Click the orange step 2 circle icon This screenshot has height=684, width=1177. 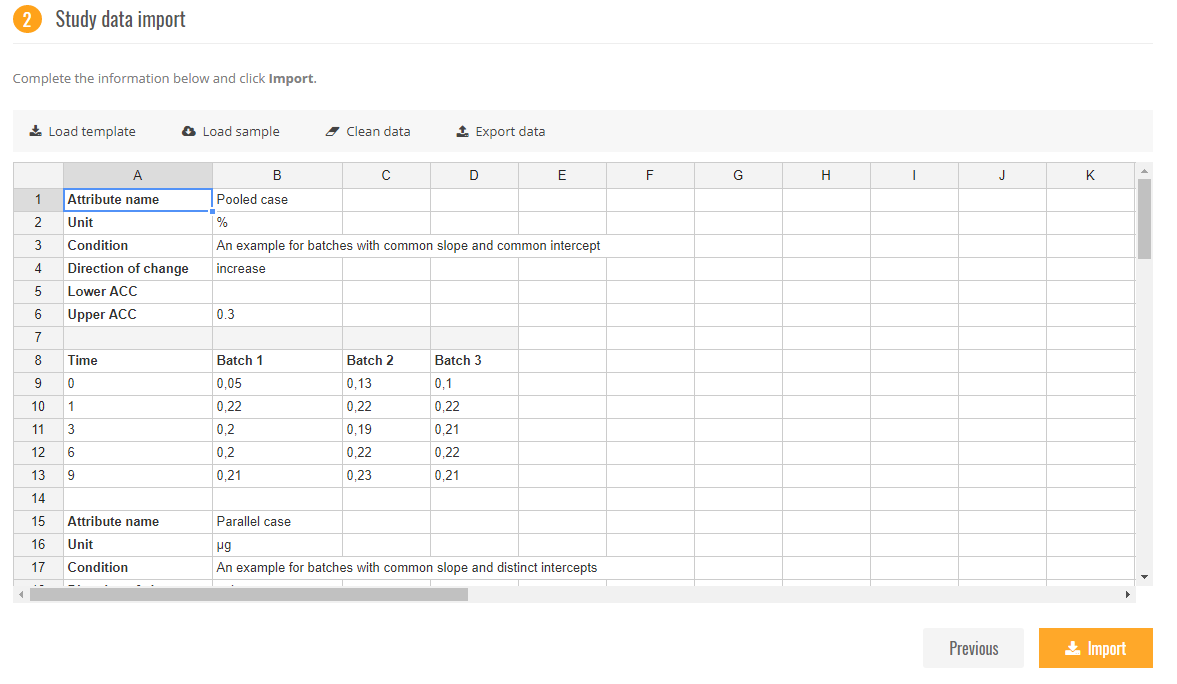coord(27,19)
